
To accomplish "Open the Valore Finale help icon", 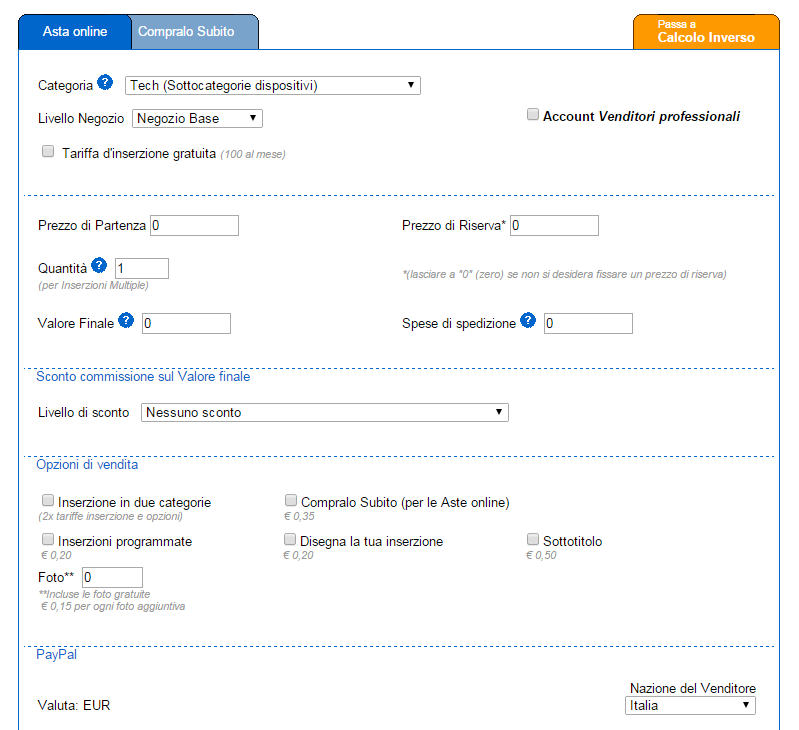I will [126, 320].
